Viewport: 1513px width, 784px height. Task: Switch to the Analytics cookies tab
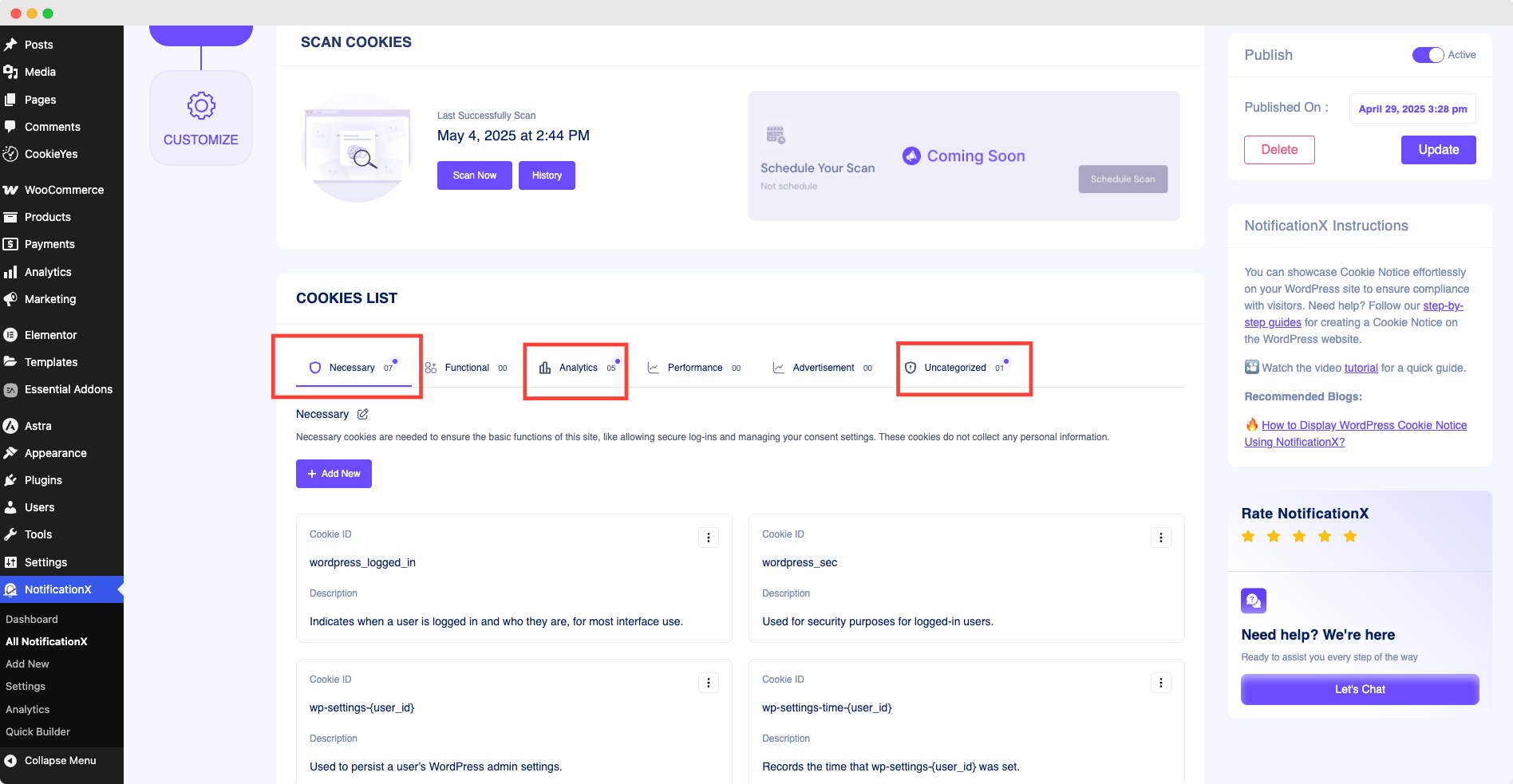(579, 368)
